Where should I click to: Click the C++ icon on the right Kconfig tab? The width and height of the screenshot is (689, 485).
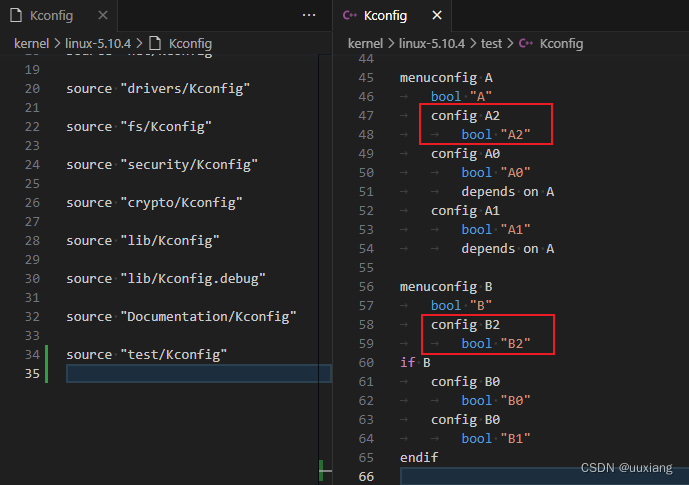(350, 15)
